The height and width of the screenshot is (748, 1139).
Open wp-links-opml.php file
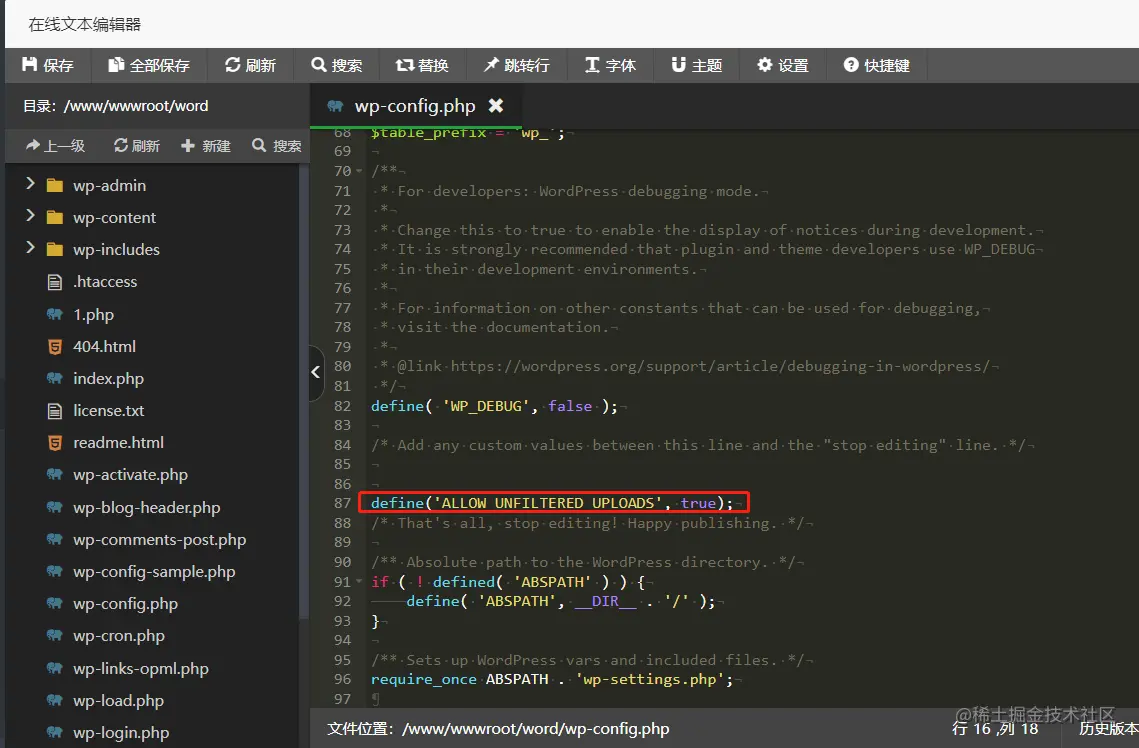point(140,669)
